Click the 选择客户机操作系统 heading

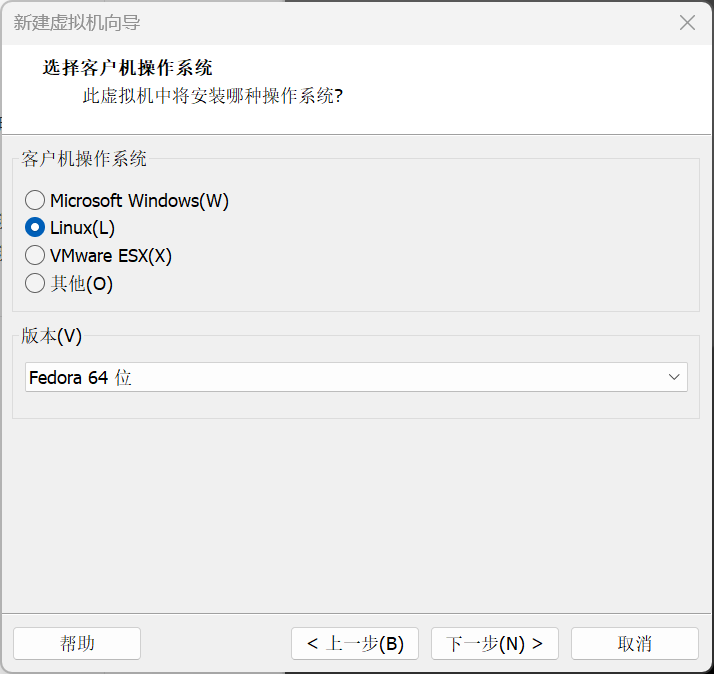coord(127,68)
